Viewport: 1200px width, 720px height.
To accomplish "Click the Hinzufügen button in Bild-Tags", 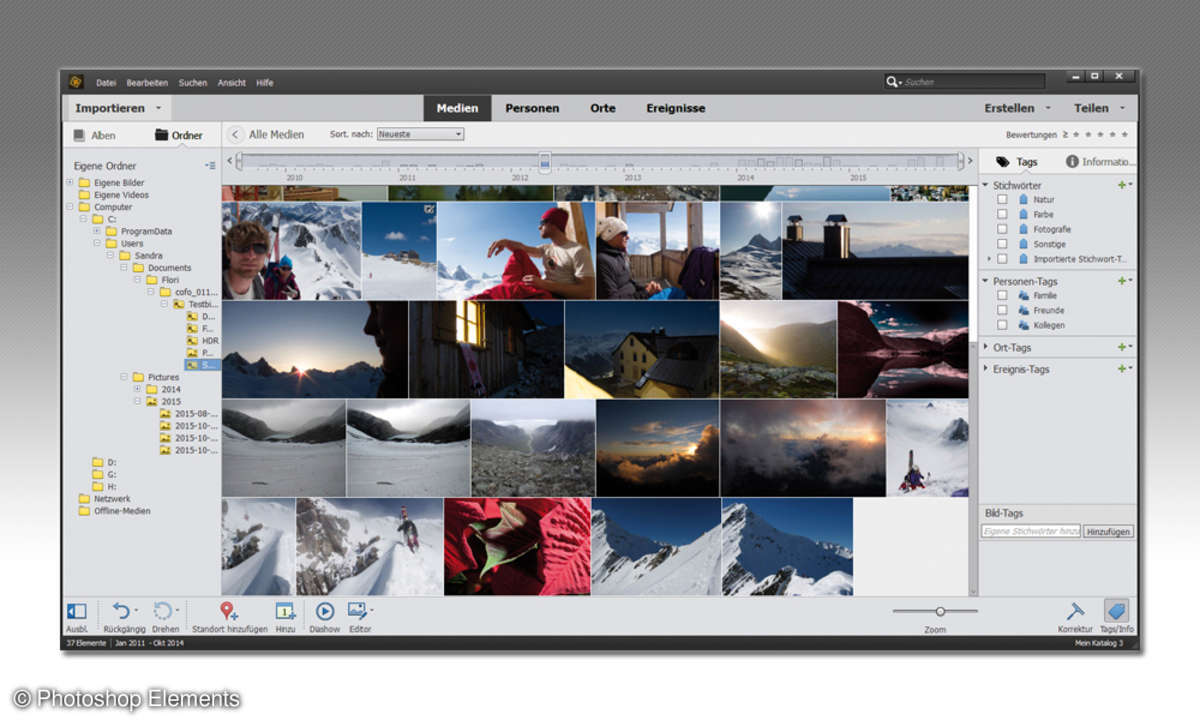I will (x=1109, y=532).
